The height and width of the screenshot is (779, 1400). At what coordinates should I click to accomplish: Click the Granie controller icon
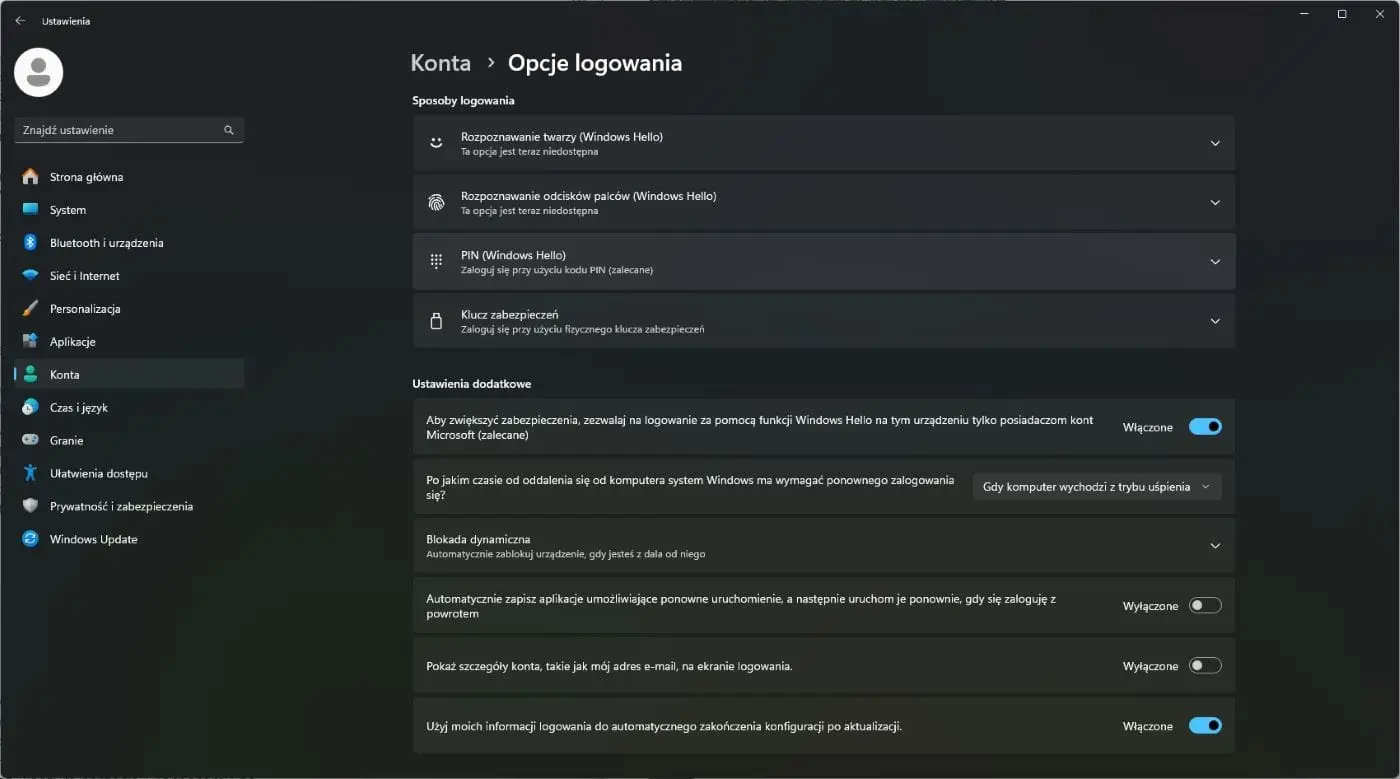(x=30, y=440)
